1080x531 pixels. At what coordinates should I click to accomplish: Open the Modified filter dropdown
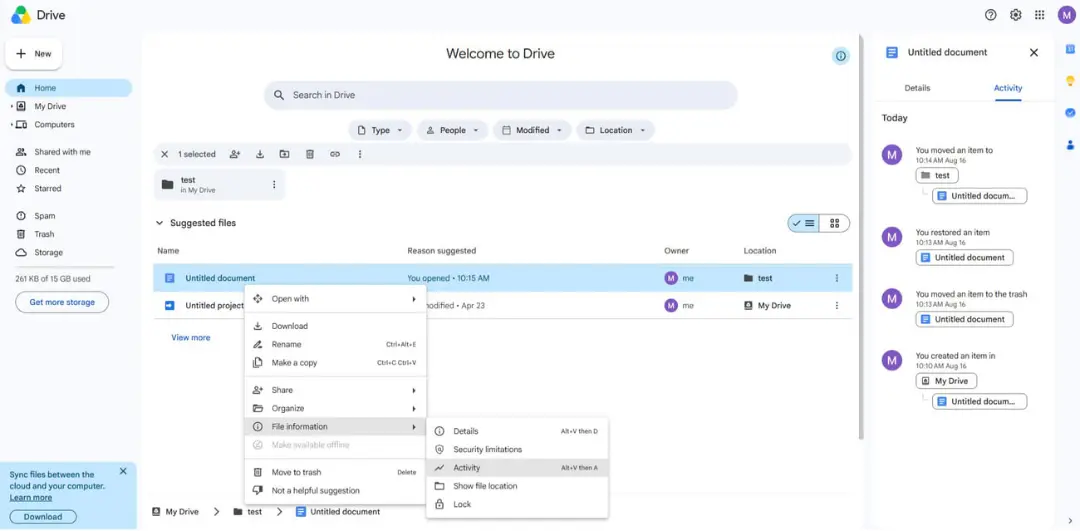(x=532, y=130)
